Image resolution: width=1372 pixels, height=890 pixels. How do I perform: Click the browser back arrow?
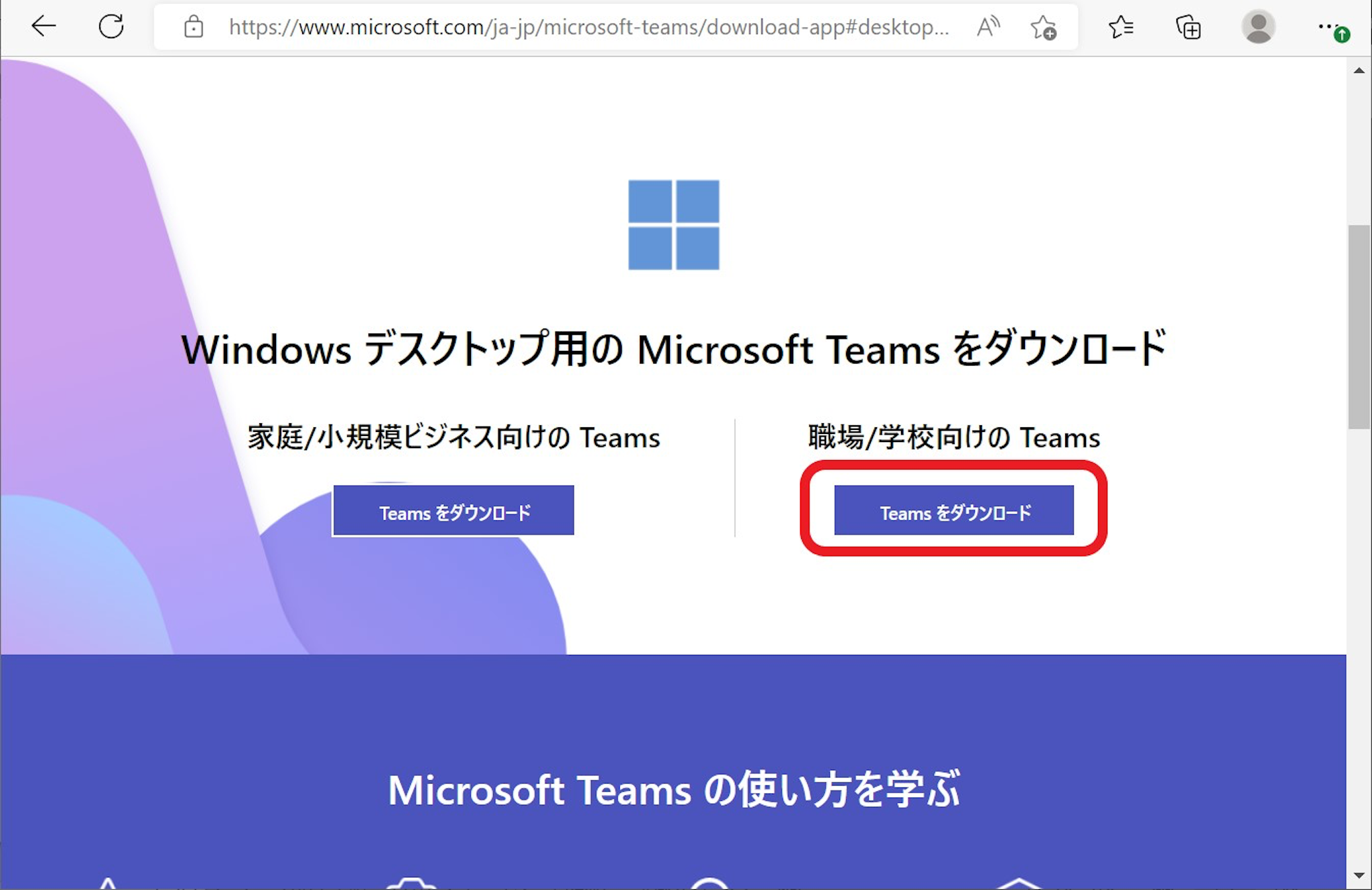pos(44,27)
